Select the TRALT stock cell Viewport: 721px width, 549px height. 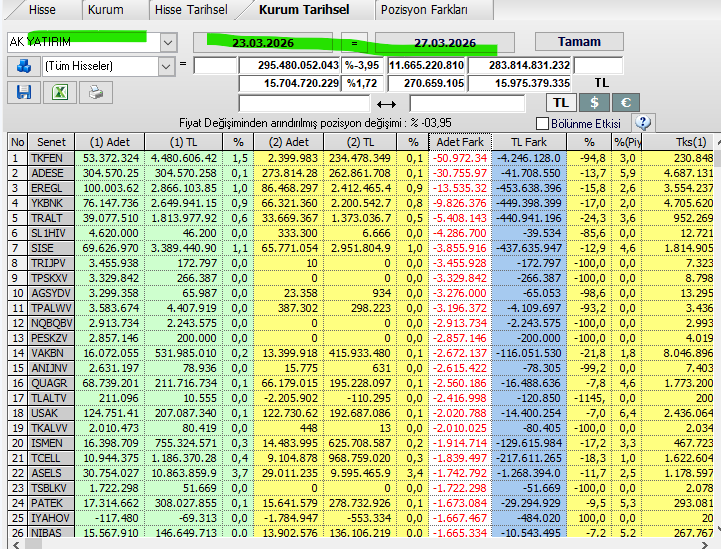pos(51,218)
